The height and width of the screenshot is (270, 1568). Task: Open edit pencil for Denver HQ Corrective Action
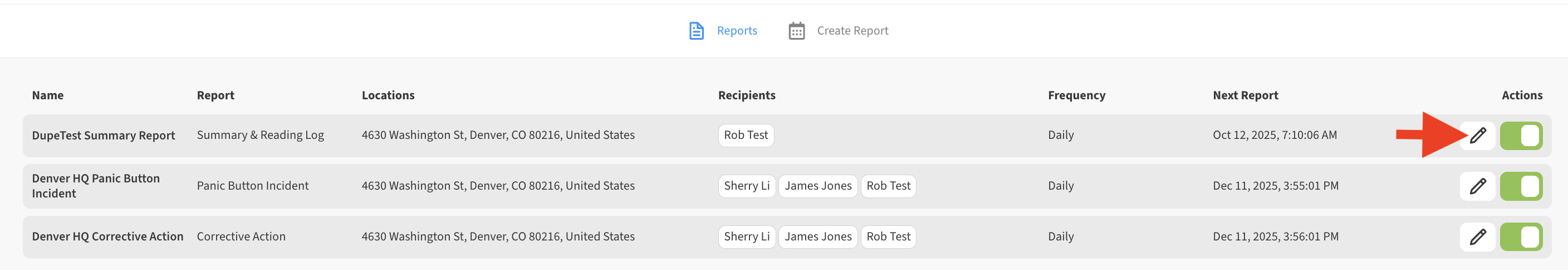[x=1477, y=237]
